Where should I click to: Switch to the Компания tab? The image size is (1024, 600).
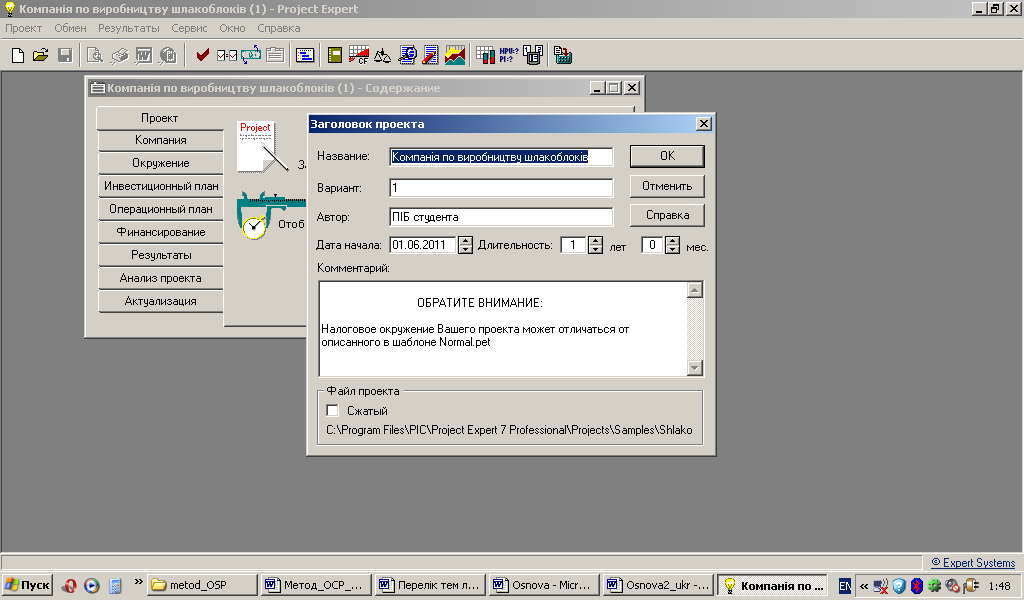pyautogui.click(x=161, y=140)
